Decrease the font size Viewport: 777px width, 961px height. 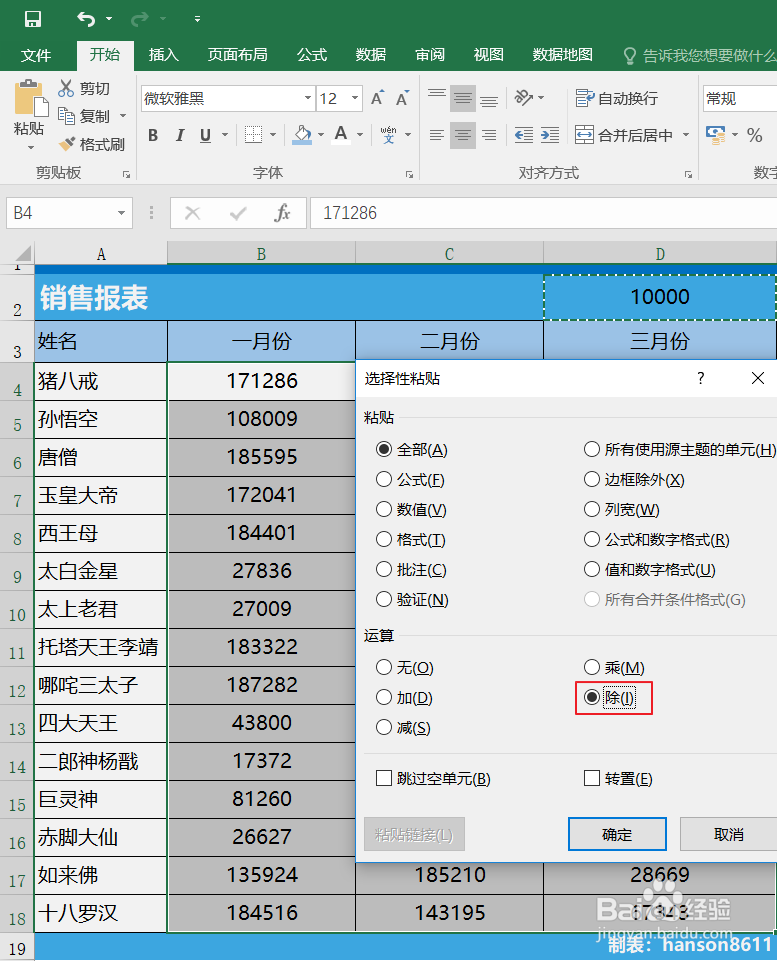pyautogui.click(x=402, y=98)
